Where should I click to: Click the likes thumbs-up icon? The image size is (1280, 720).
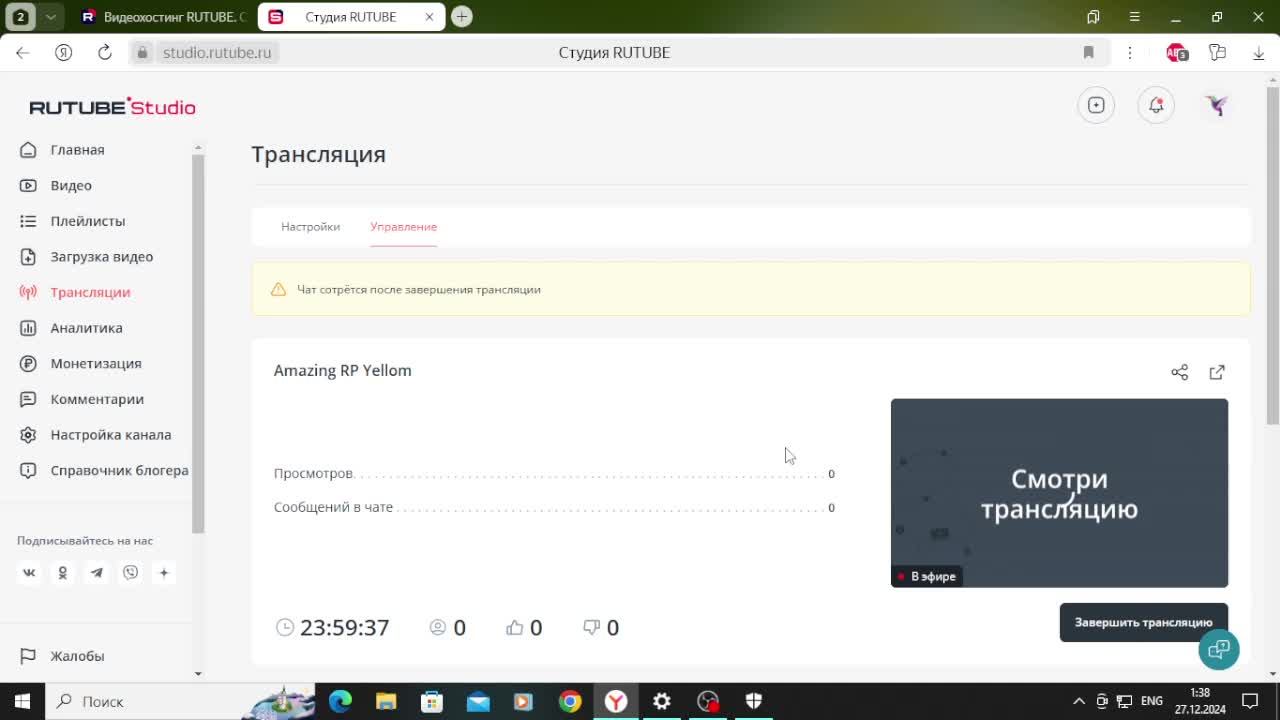pos(515,628)
